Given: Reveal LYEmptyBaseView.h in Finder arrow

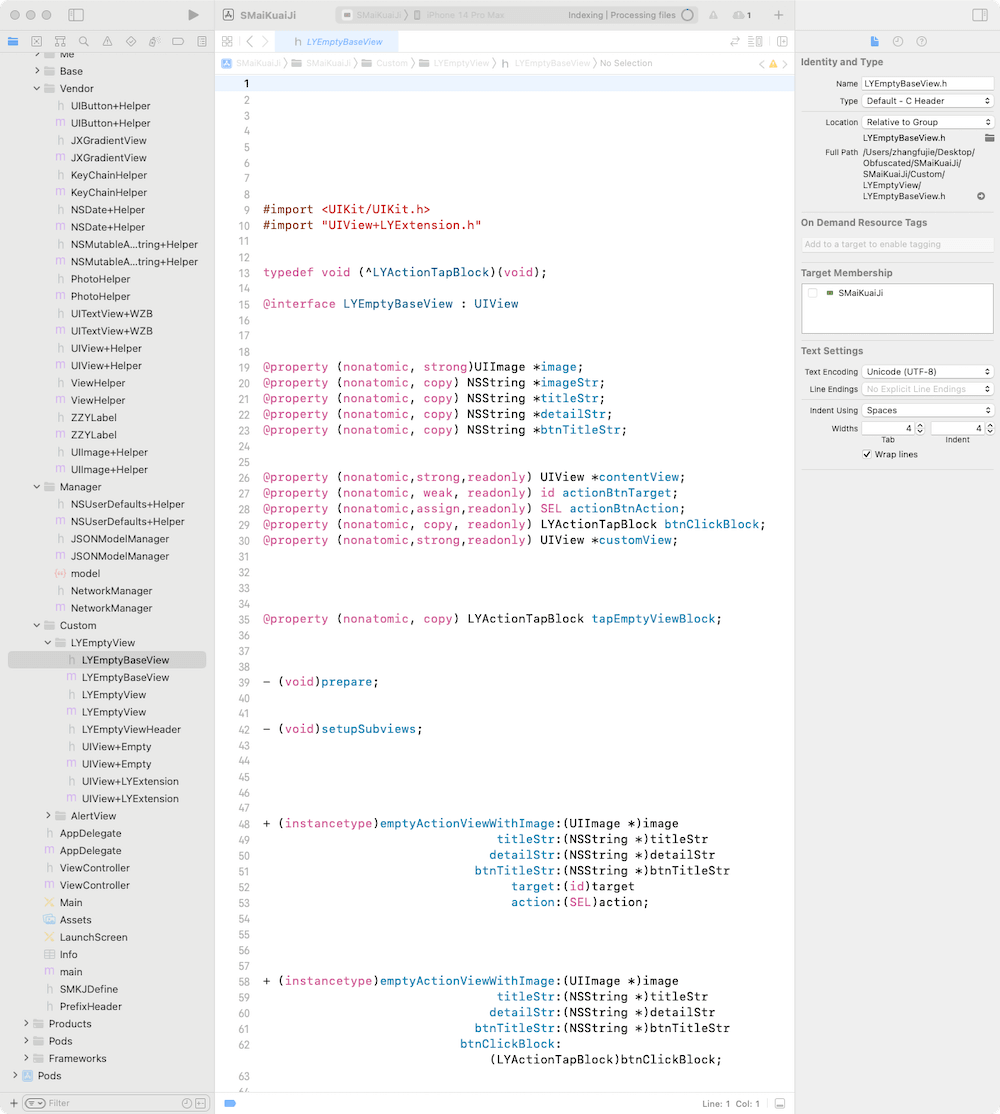Looking at the screenshot, I should click(x=981, y=196).
